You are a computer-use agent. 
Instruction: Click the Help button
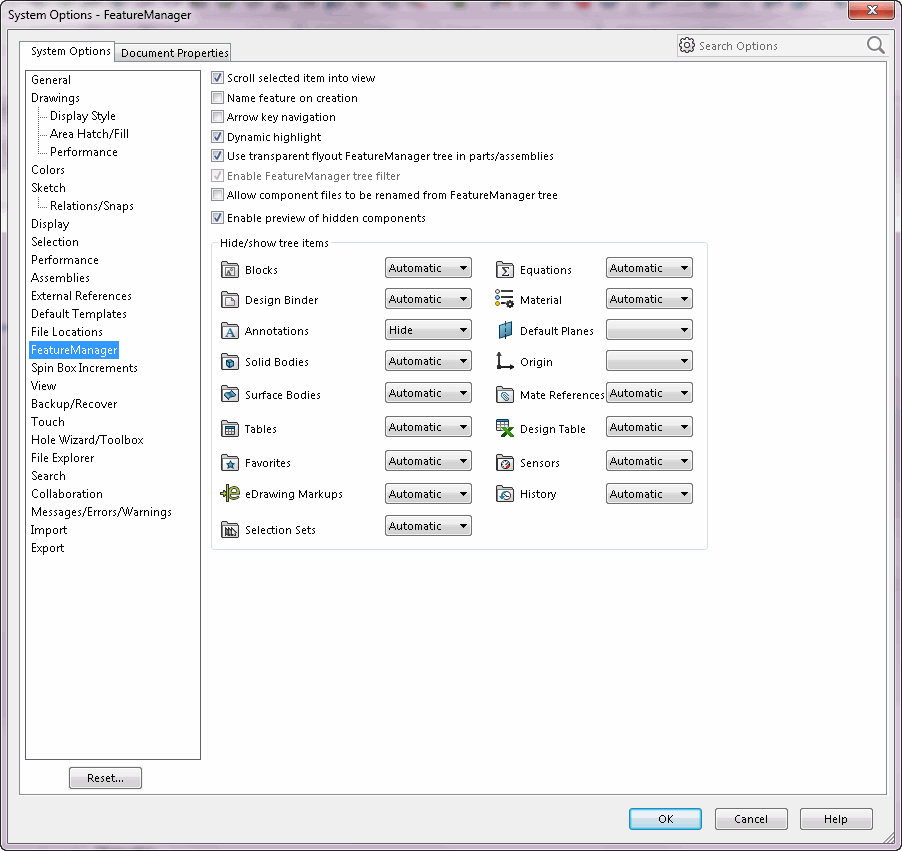pos(836,818)
